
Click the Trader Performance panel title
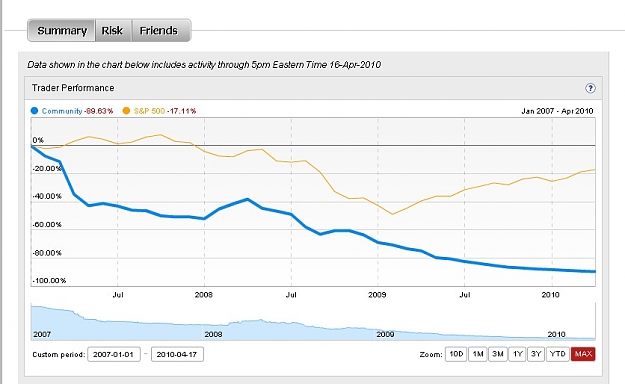[x=73, y=88]
